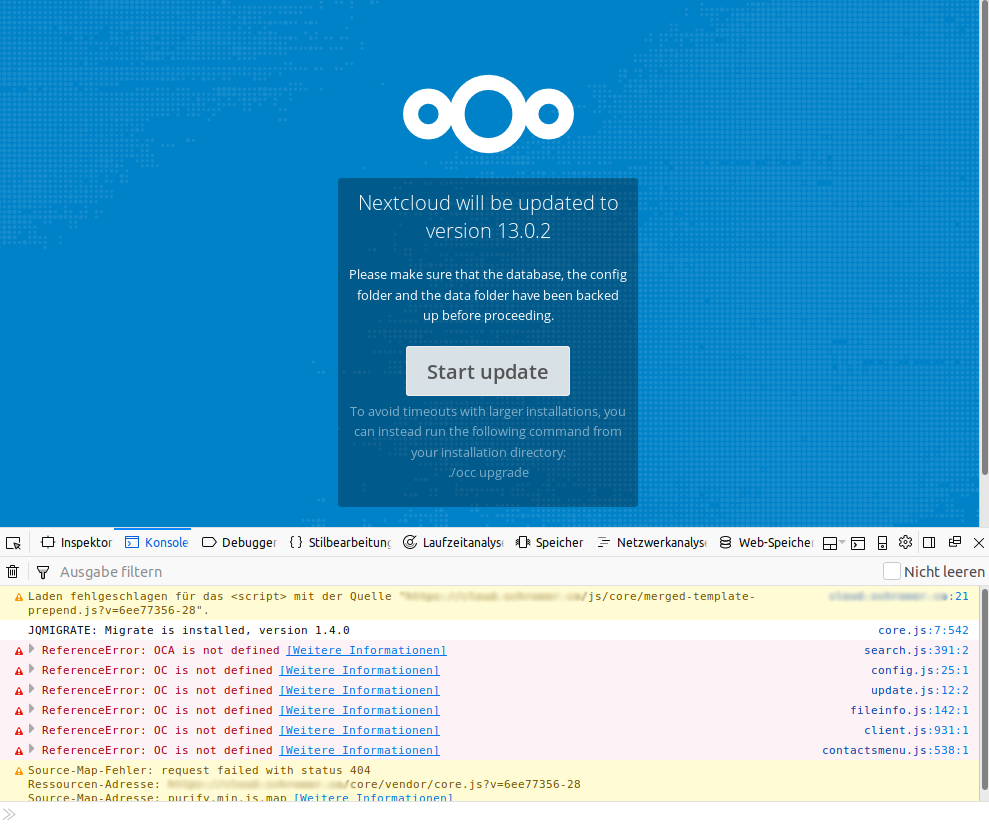Expand the update.js ReferenceError entry

tap(31, 690)
